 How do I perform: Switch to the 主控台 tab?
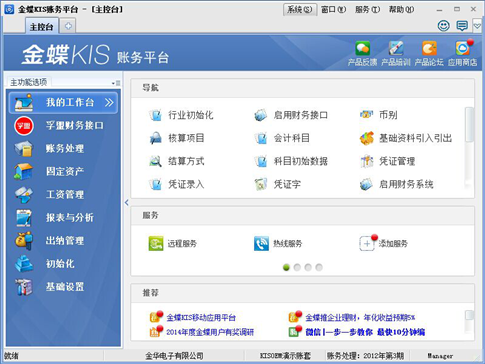pos(41,27)
